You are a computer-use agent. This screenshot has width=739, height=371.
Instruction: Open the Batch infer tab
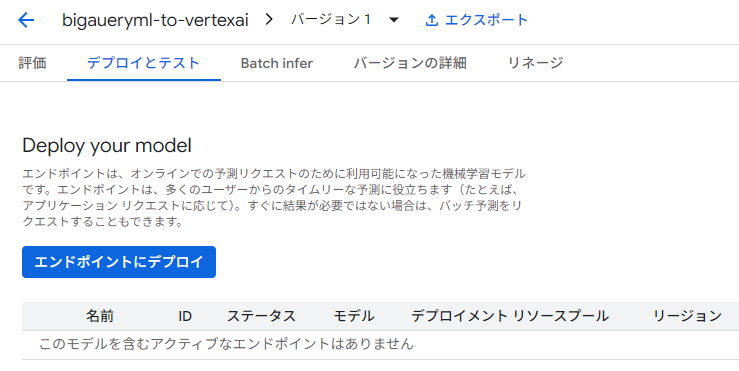click(277, 63)
